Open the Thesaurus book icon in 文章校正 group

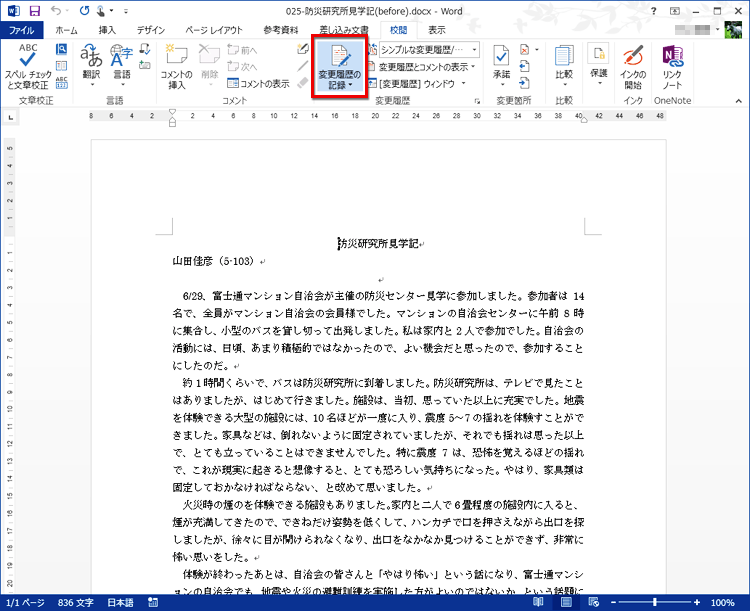pyautogui.click(x=61, y=66)
